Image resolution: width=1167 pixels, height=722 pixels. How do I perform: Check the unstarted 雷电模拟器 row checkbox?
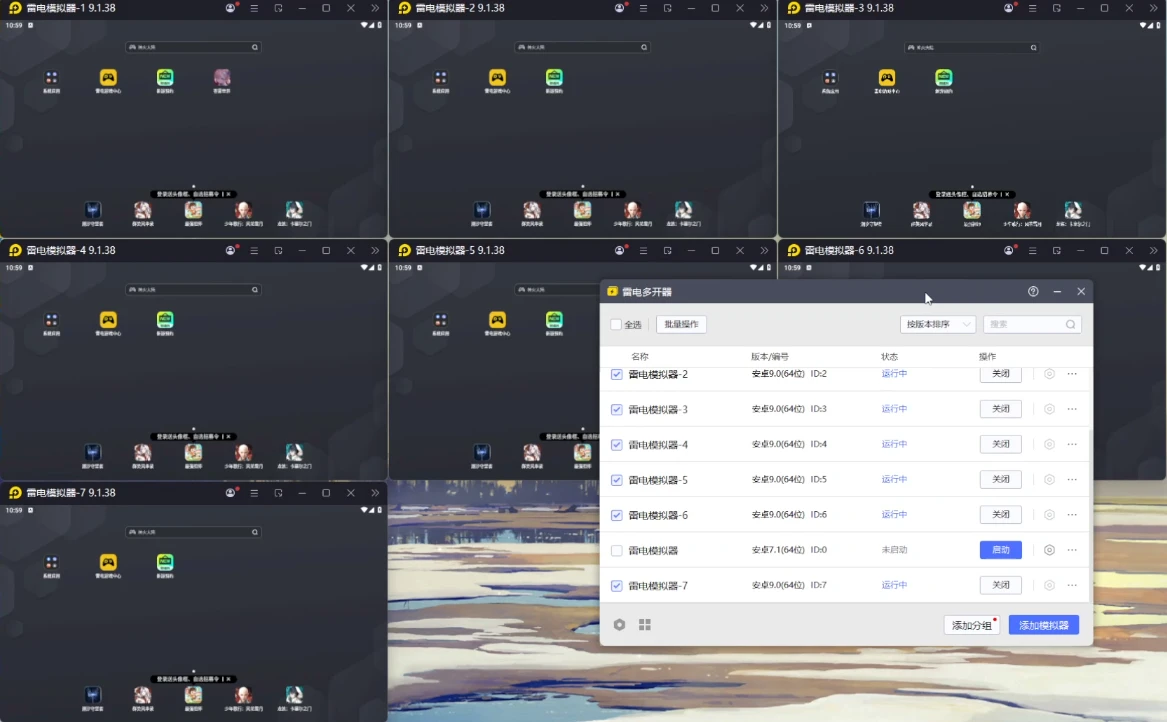coord(616,551)
